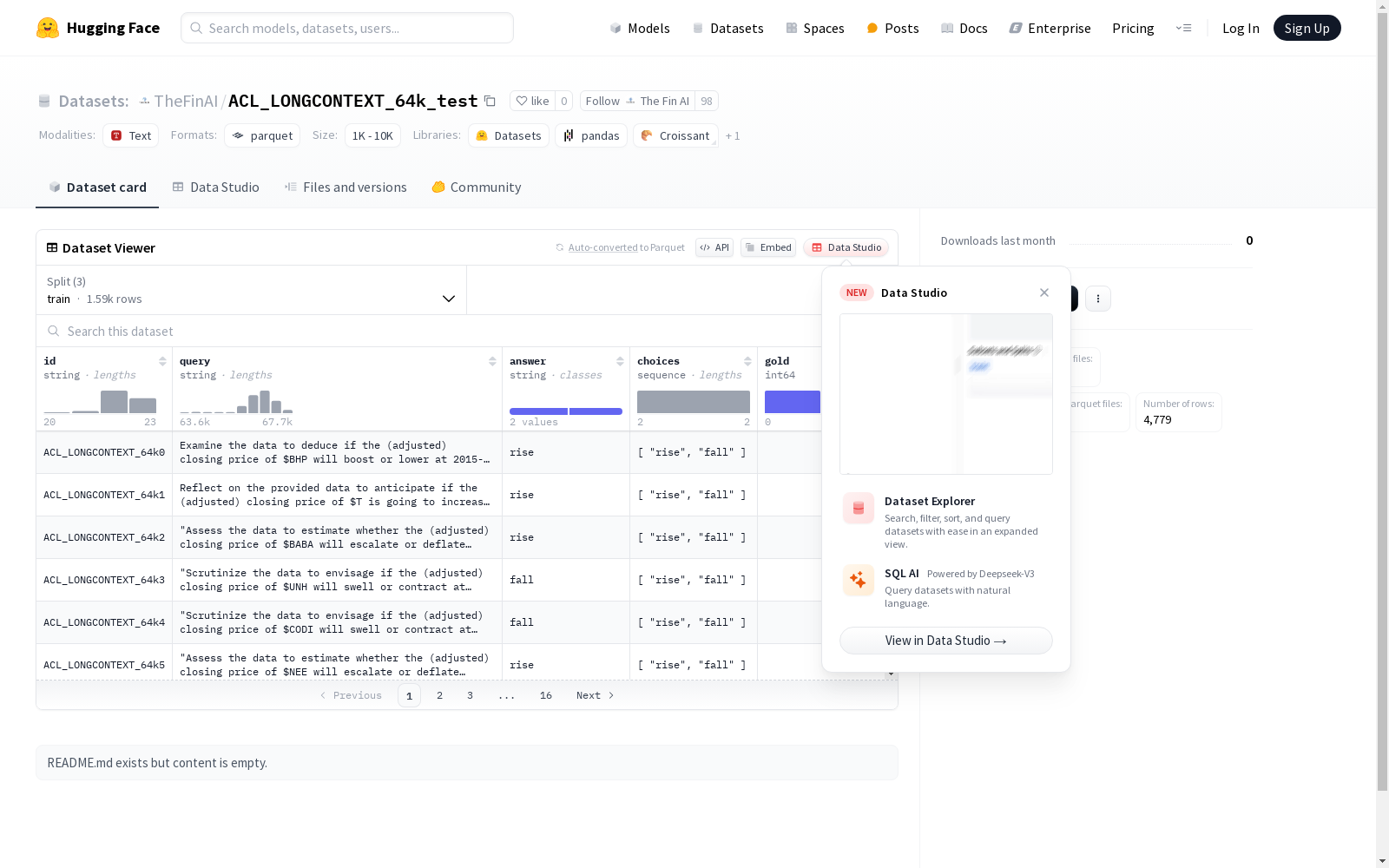This screenshot has width=1389, height=868.
Task: Sort the id column
Action: [x=162, y=361]
